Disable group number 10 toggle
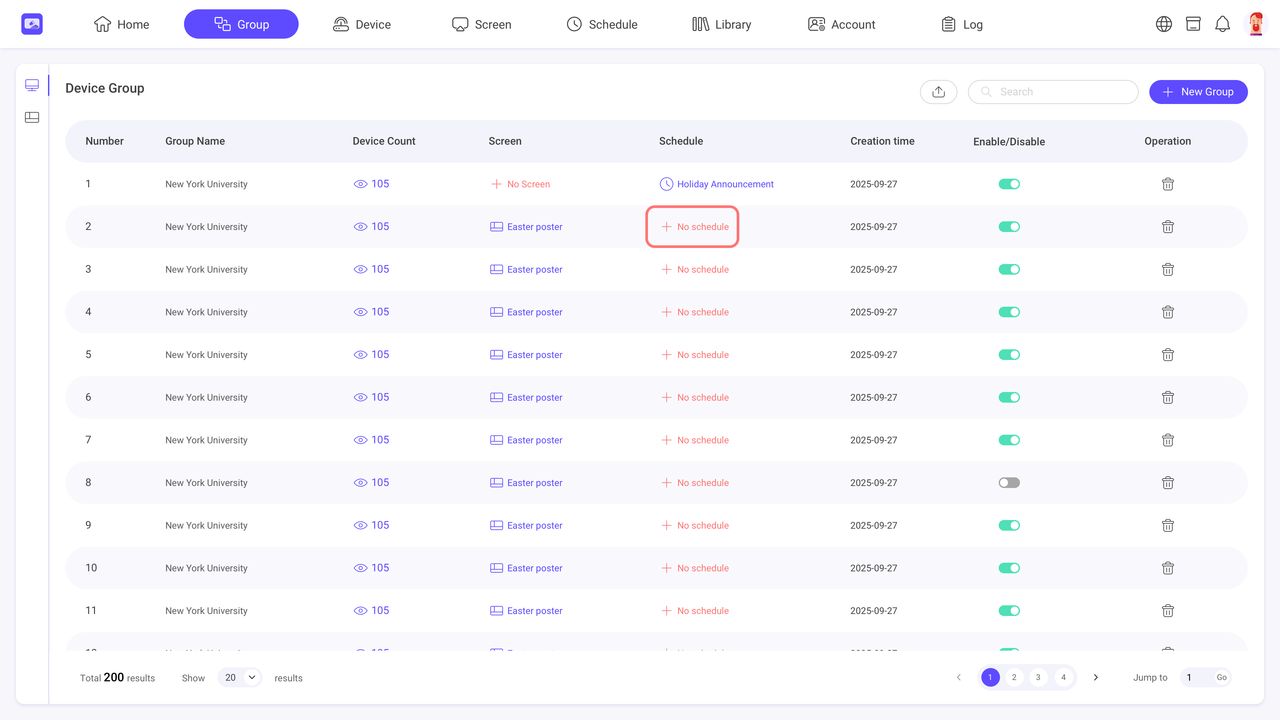The image size is (1280, 720). (1009, 568)
